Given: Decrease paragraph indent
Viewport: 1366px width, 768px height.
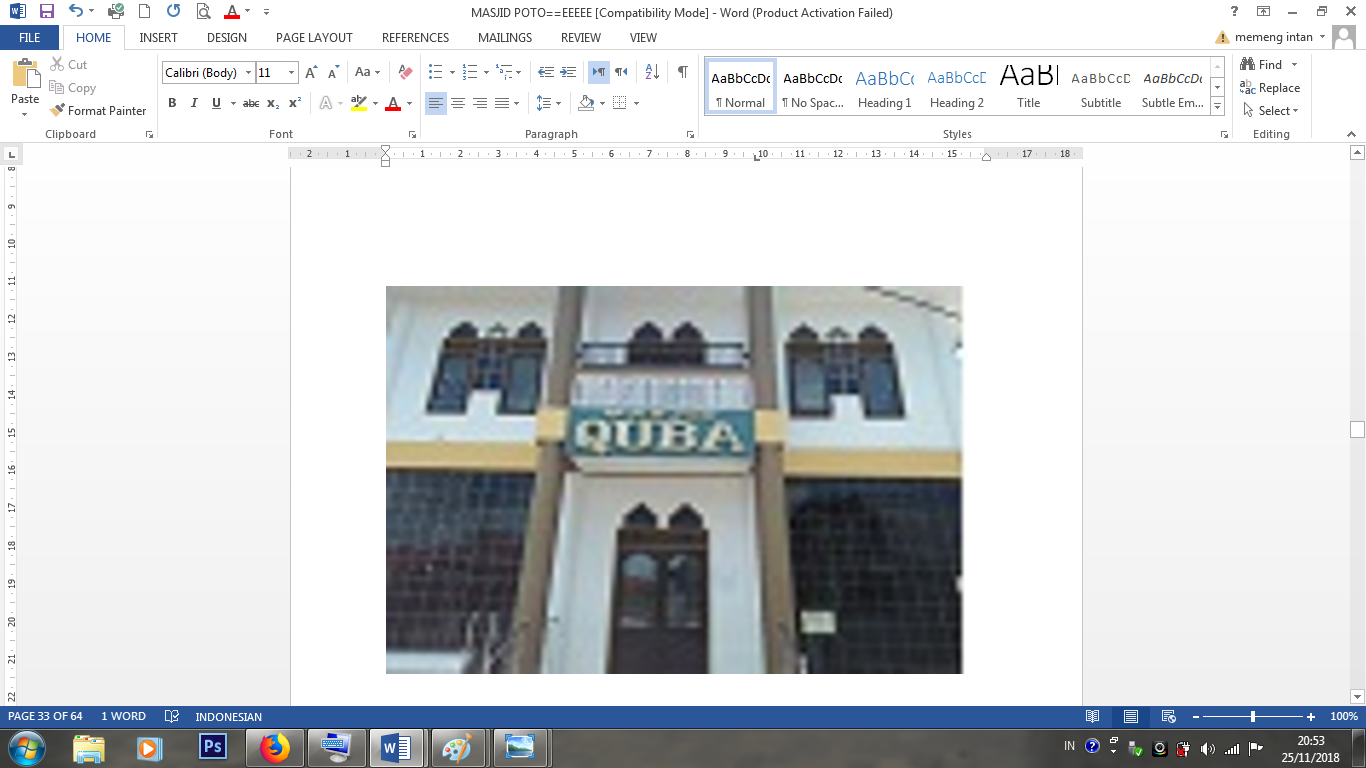Looking at the screenshot, I should pyautogui.click(x=546, y=73).
